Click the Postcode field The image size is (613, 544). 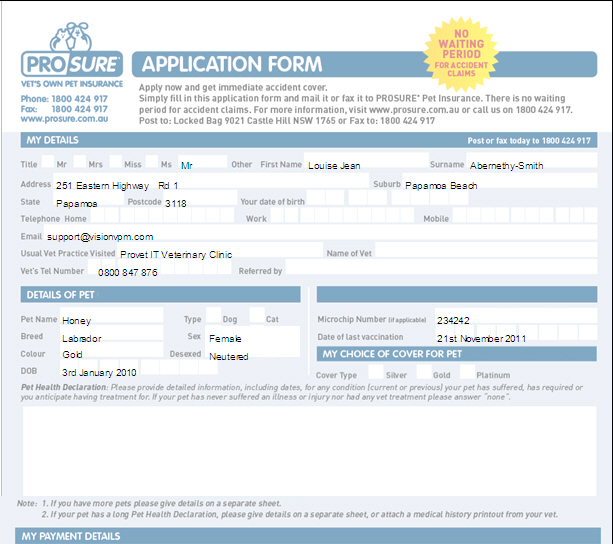coord(200,199)
